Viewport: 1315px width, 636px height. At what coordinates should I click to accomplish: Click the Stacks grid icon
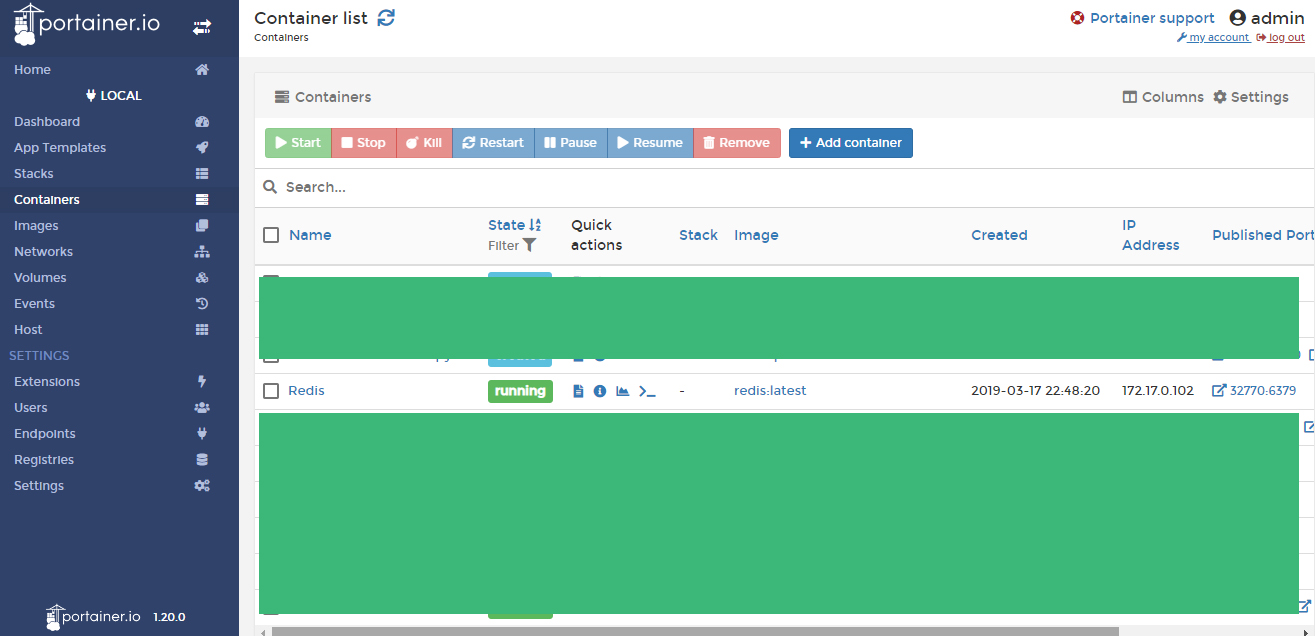202,174
